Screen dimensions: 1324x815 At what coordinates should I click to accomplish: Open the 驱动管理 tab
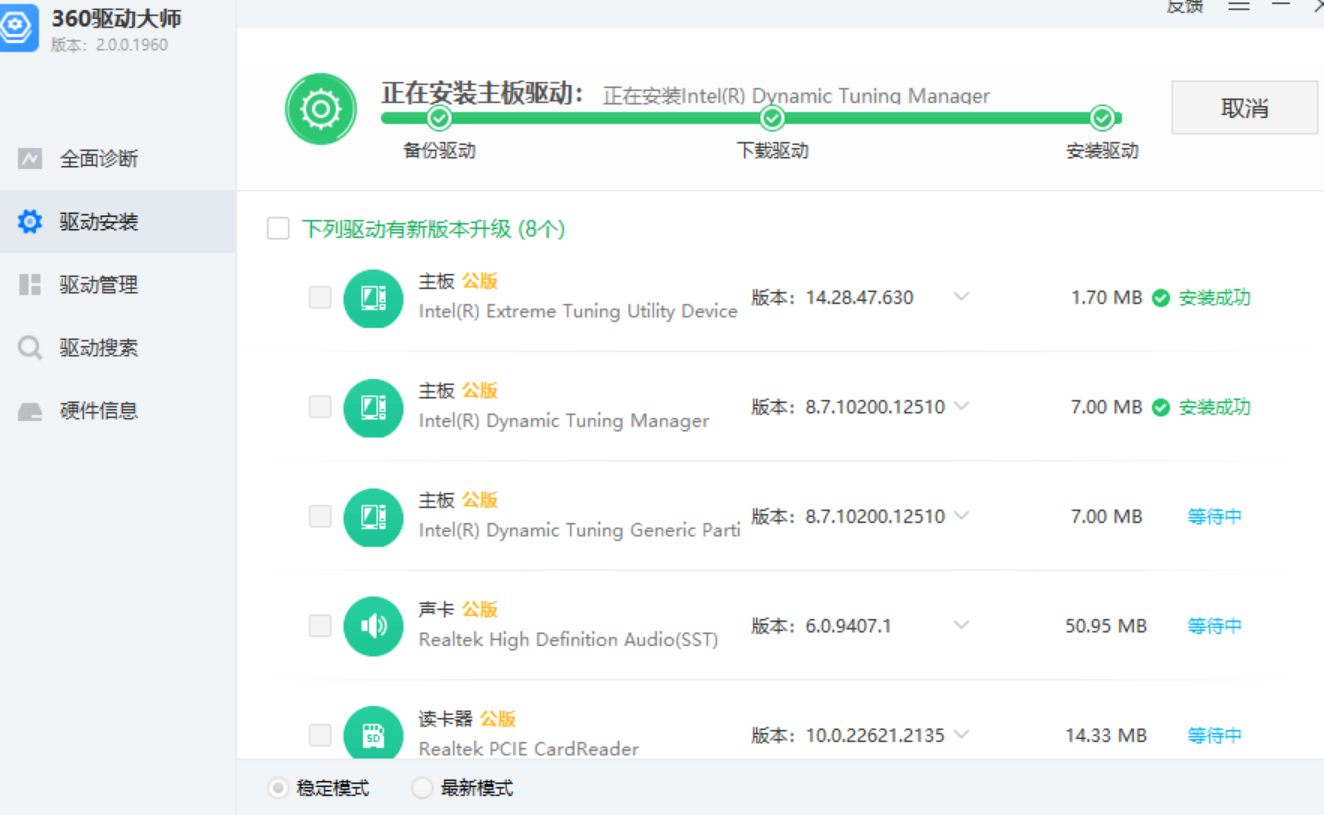pos(118,285)
